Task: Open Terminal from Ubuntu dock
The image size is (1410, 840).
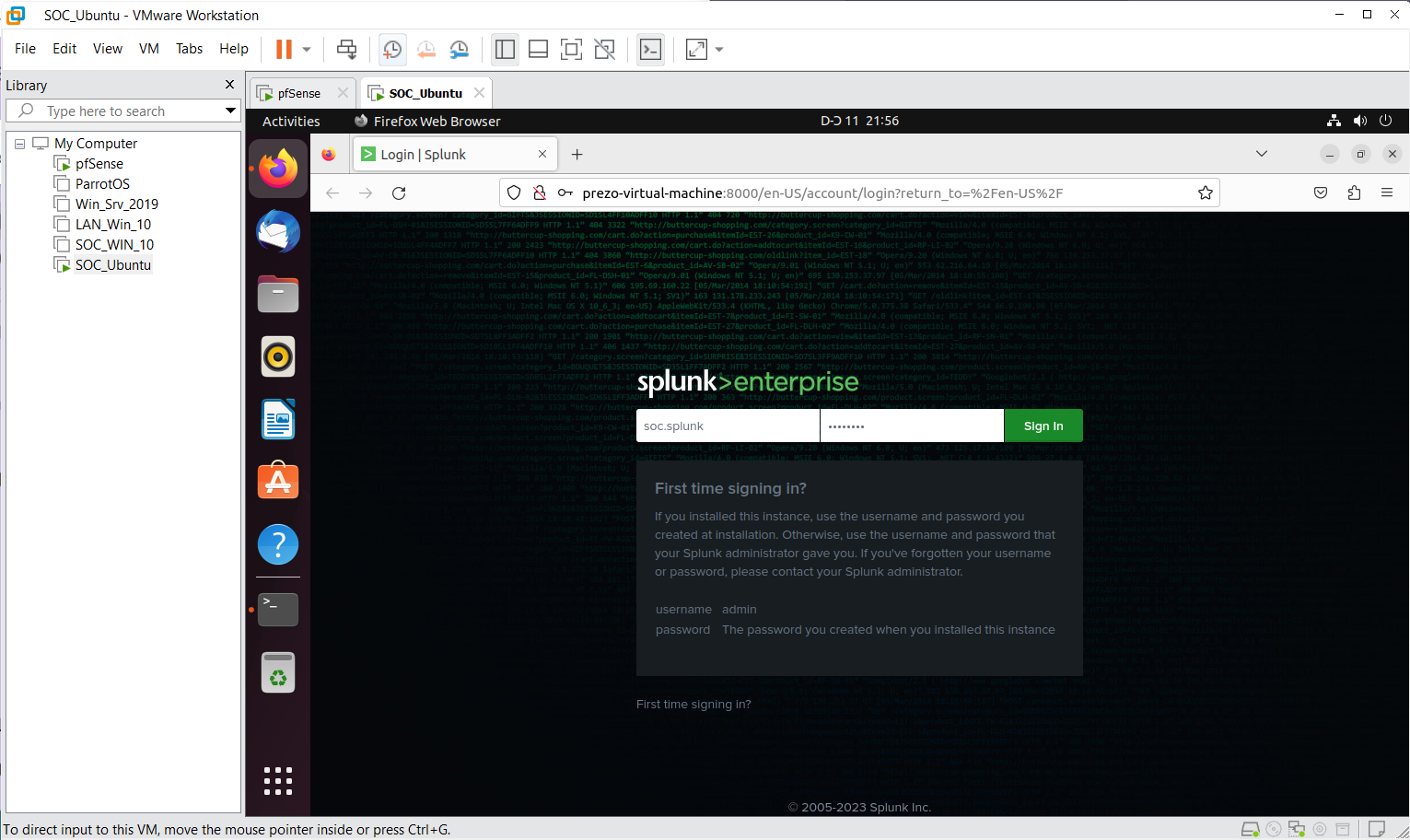Action: tap(278, 610)
